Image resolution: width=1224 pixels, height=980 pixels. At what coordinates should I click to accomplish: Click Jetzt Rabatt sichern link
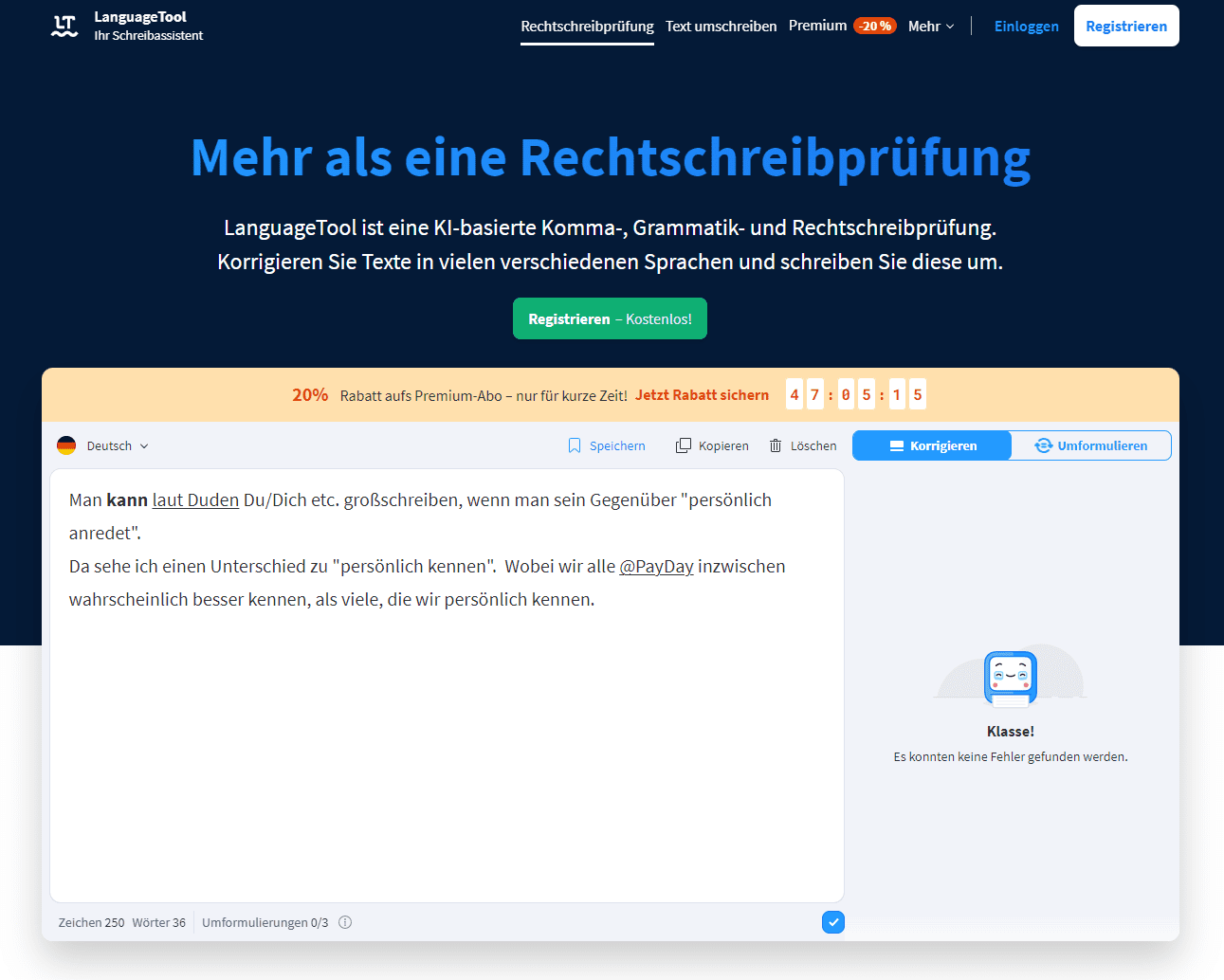[702, 395]
